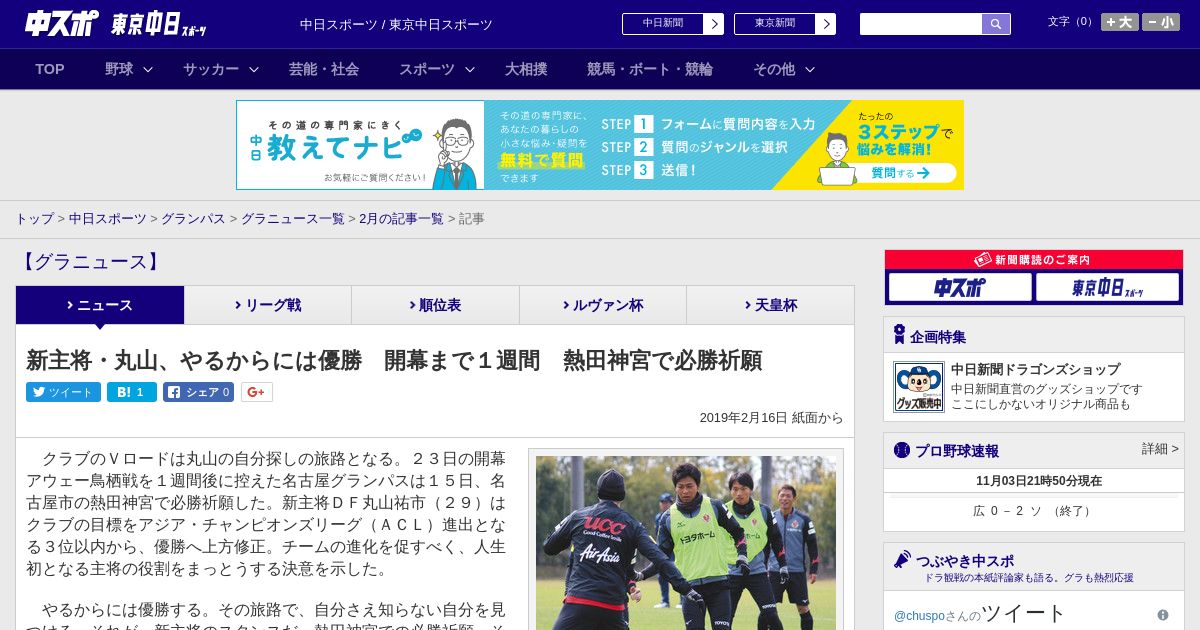Open the article training photo

click(x=686, y=542)
